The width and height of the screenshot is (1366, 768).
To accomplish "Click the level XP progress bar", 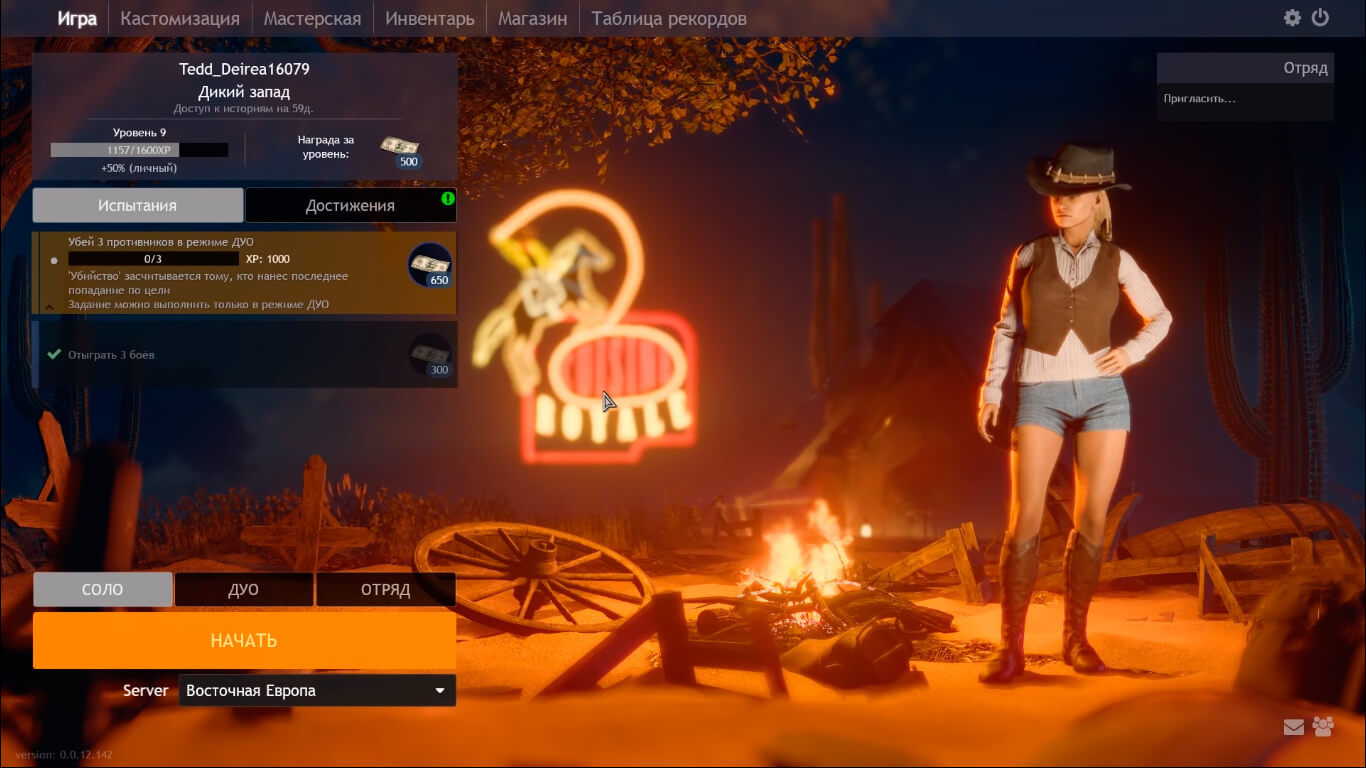I will click(140, 150).
